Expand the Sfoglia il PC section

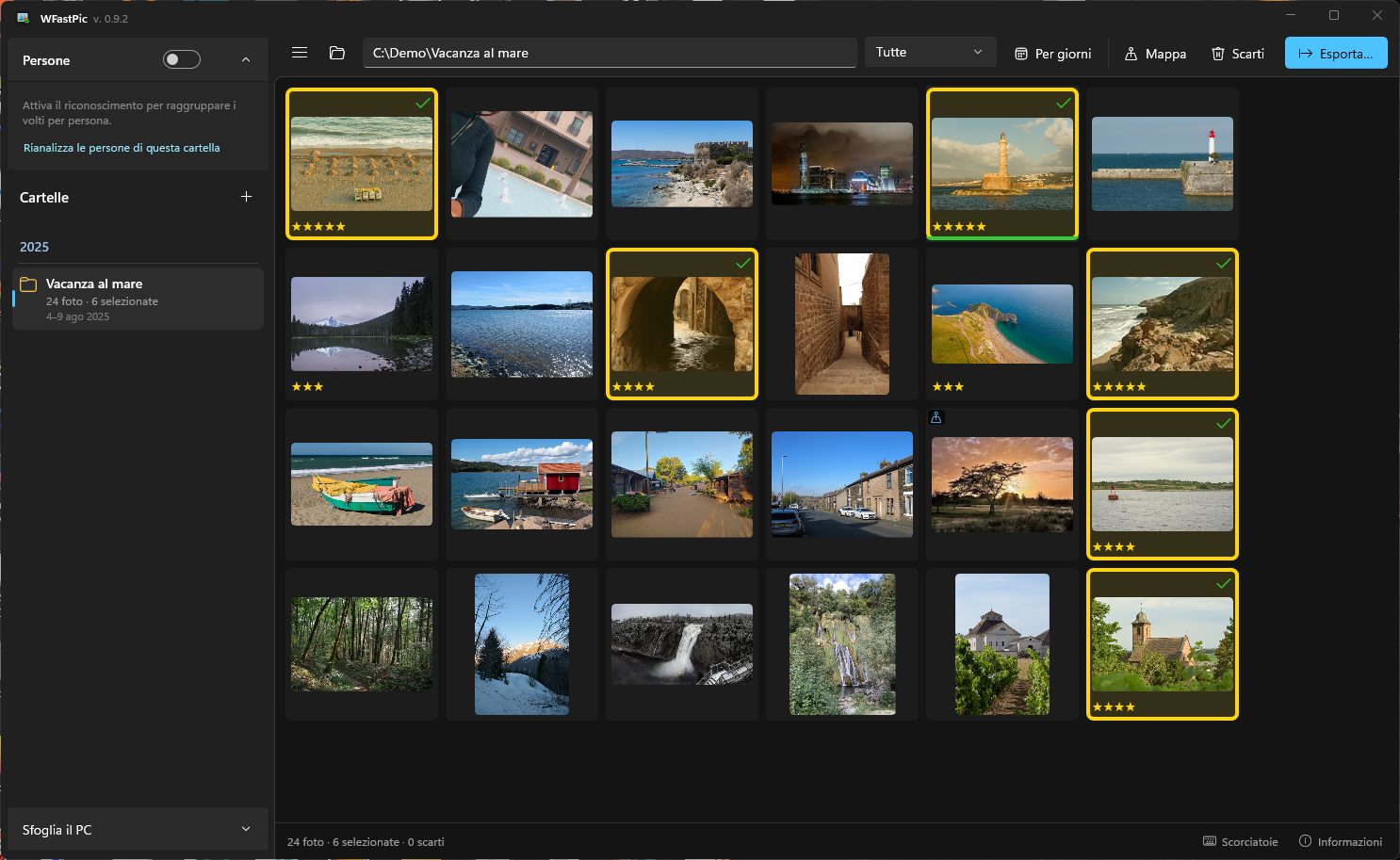tap(138, 830)
